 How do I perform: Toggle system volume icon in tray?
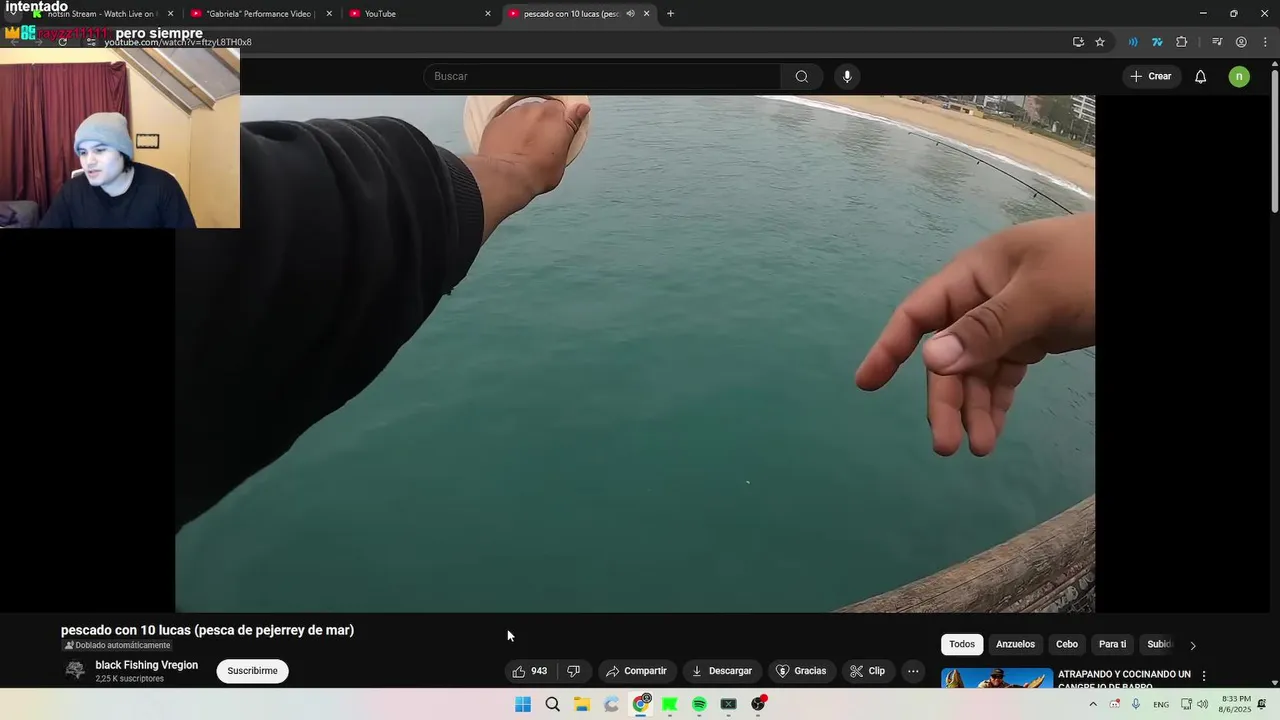(x=1202, y=704)
